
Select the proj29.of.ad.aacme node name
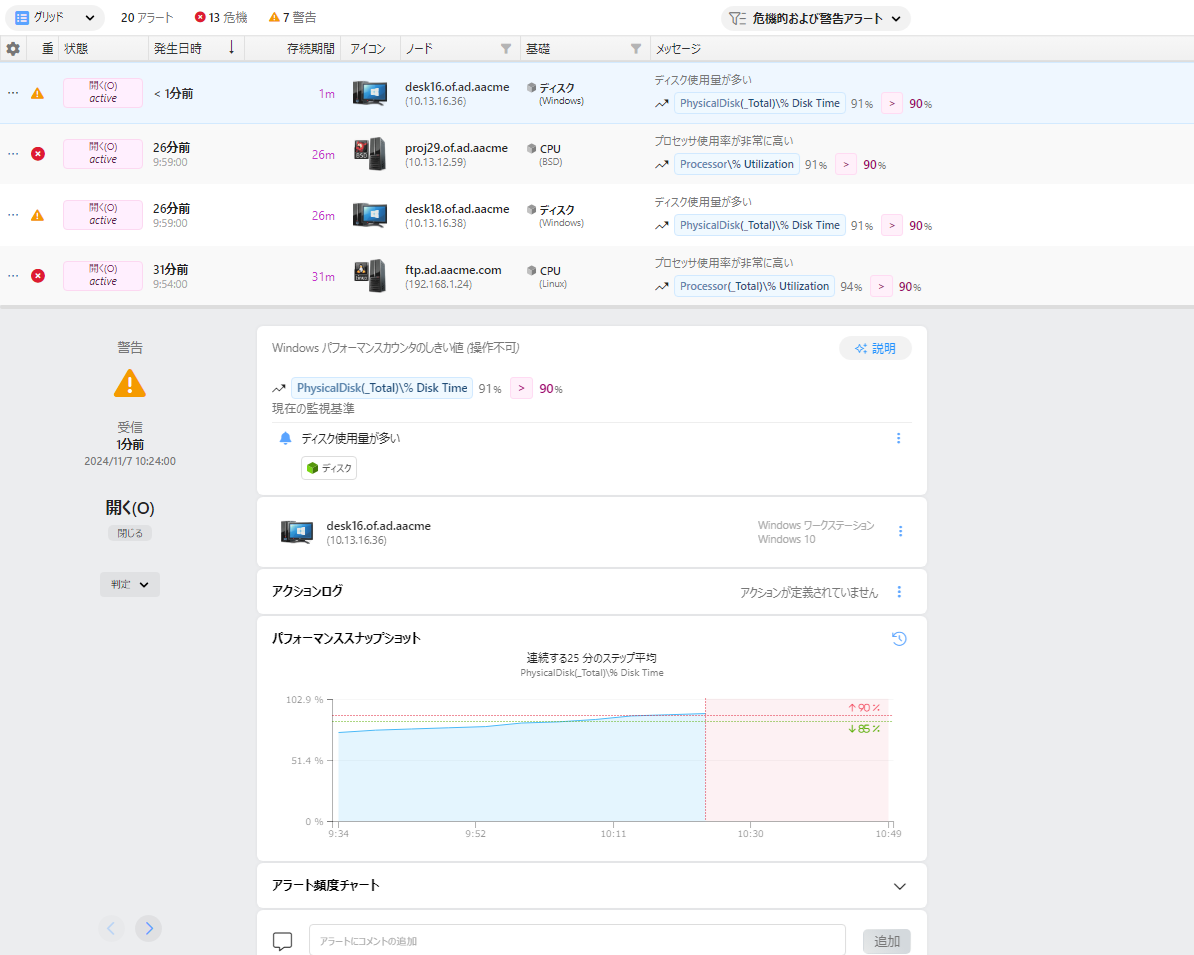[456, 148]
